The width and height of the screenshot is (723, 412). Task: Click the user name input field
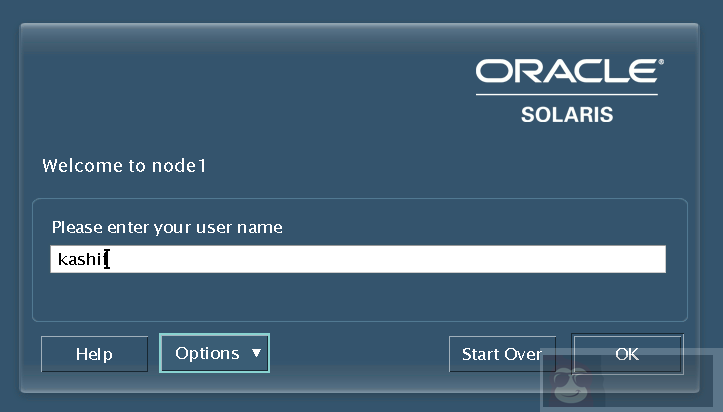click(x=358, y=259)
